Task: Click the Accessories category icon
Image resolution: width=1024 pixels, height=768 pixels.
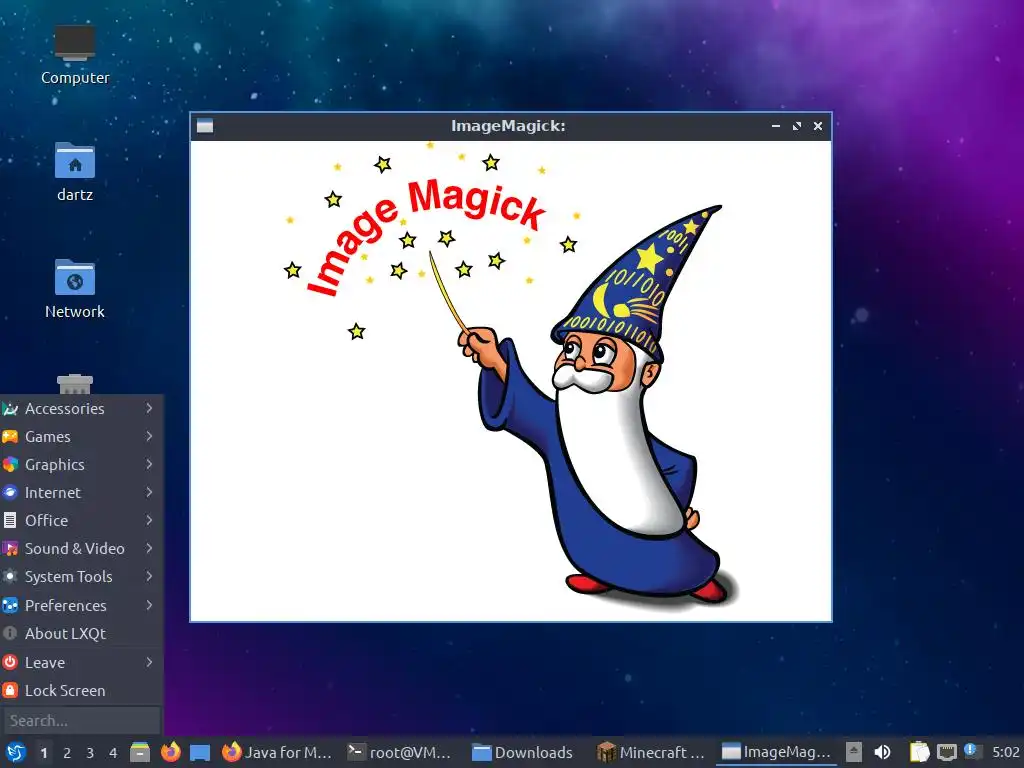Action: (x=10, y=409)
